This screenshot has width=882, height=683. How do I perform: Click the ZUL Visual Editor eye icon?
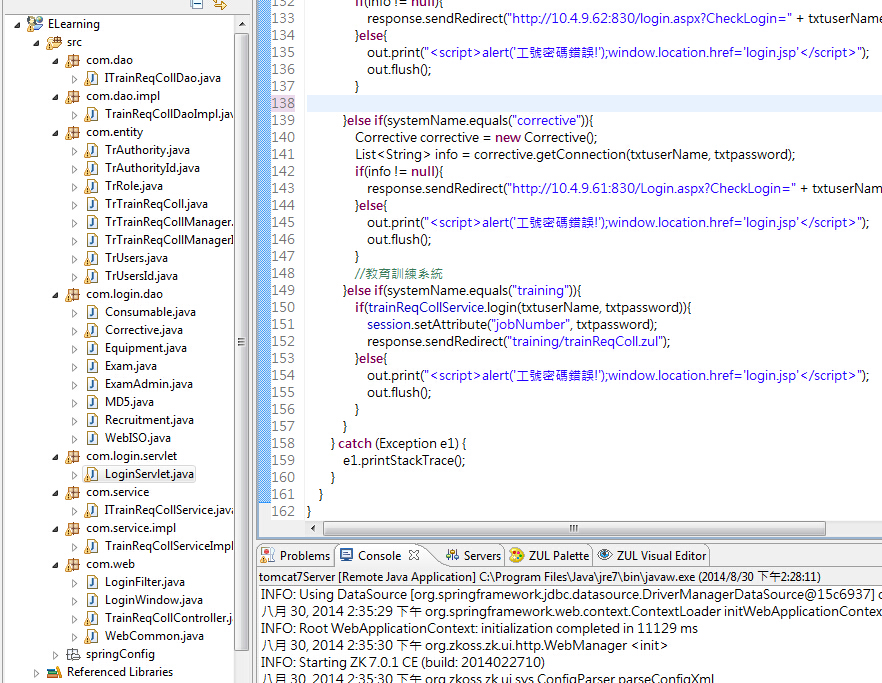[605, 555]
